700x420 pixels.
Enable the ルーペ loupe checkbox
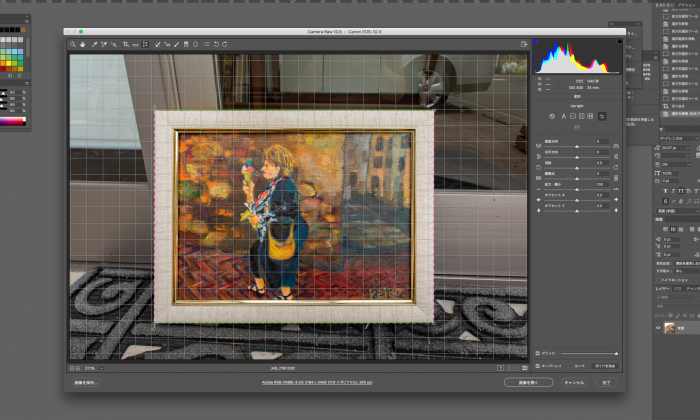(570, 366)
